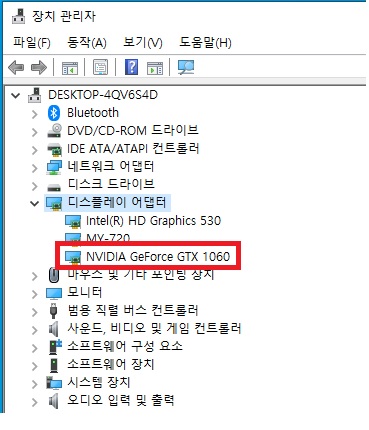Expand the mouse pointing devices category
Image resolution: width=369 pixels, height=430 pixels.
tap(35, 276)
